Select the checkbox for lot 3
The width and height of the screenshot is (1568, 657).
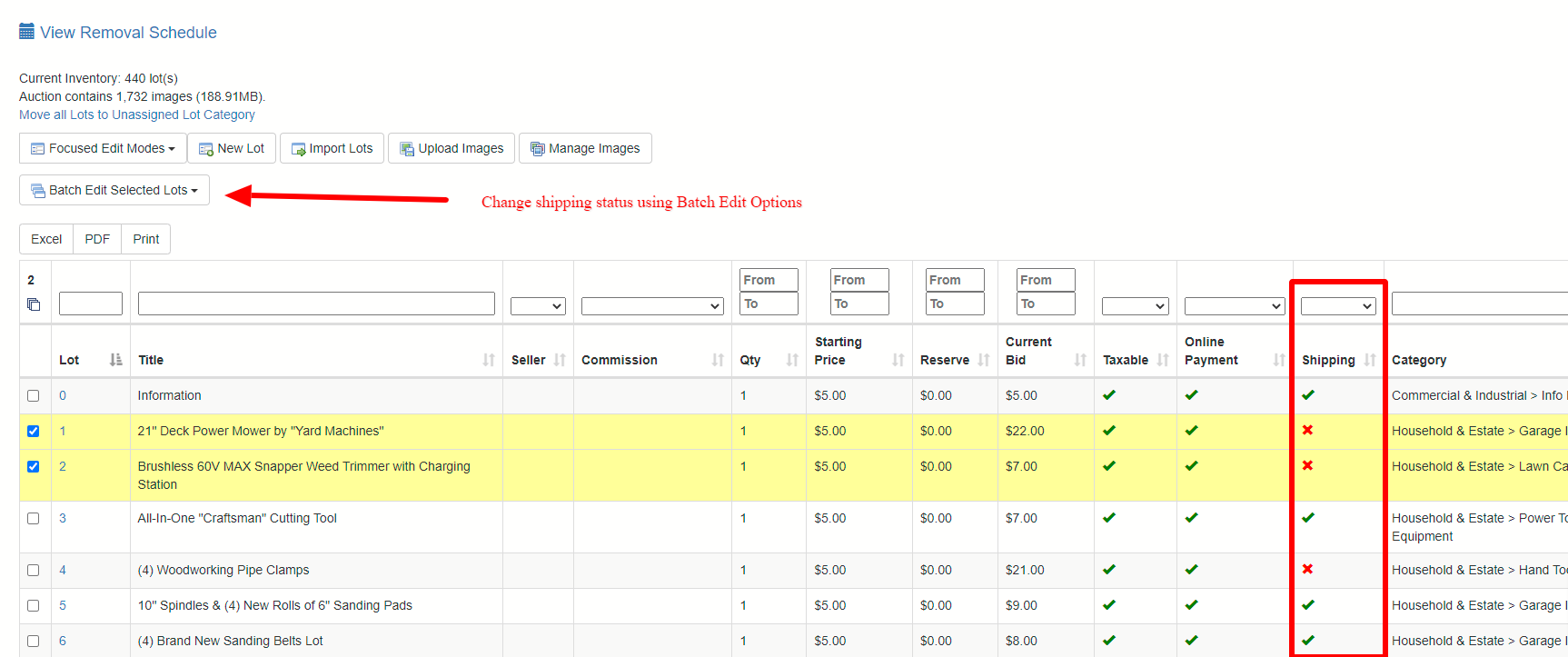point(34,519)
